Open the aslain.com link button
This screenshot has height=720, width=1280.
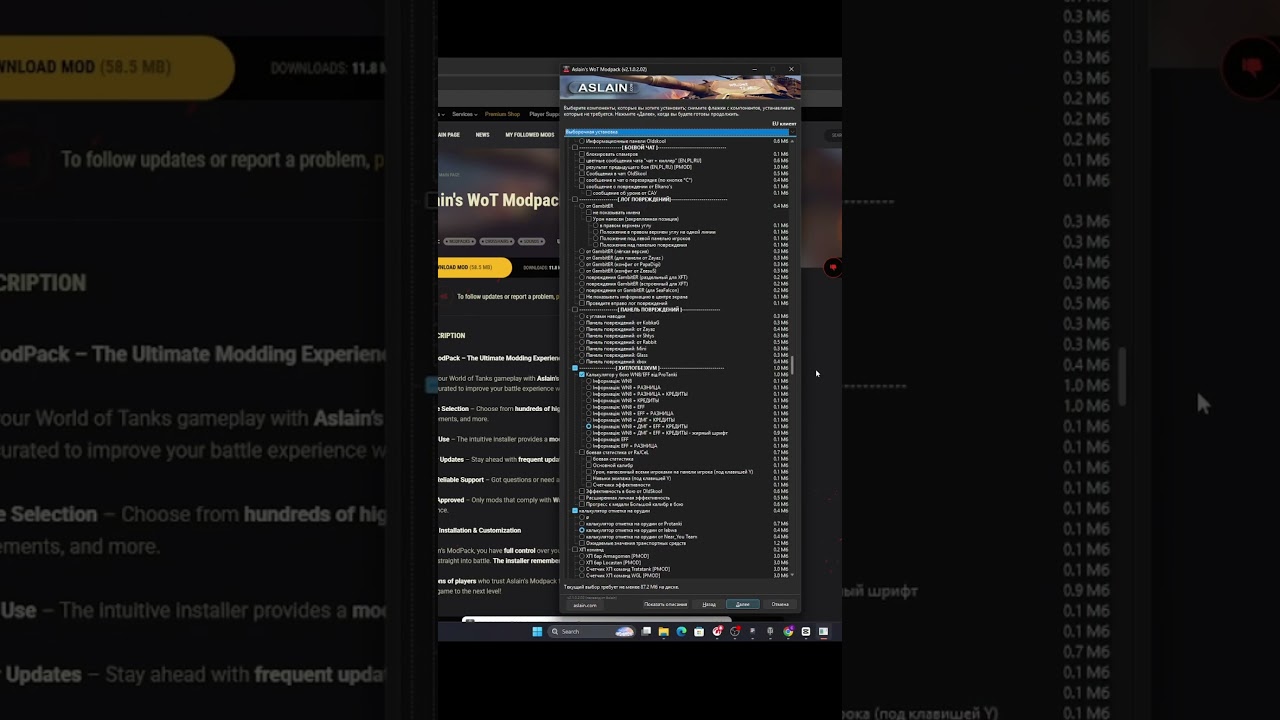(584, 605)
